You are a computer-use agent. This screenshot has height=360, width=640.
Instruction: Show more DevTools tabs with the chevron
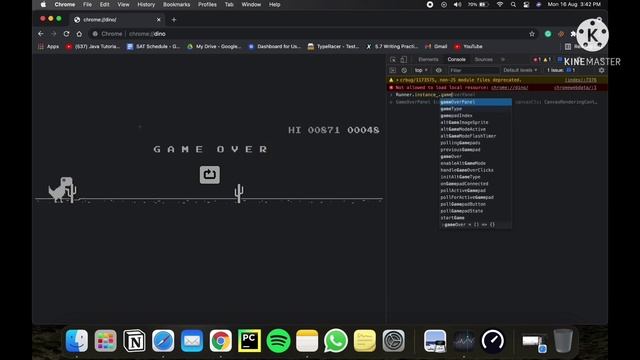tap(503, 60)
